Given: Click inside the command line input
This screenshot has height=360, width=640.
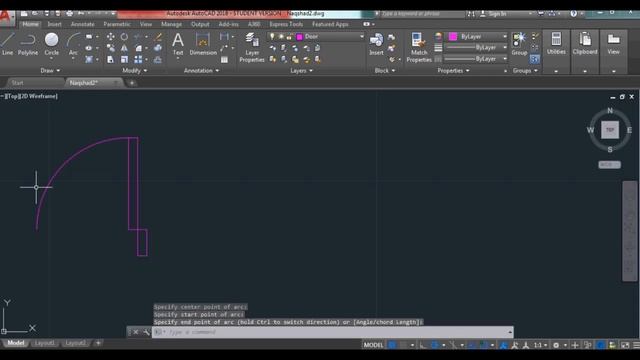Looking at the screenshot, I should click(x=333, y=332).
